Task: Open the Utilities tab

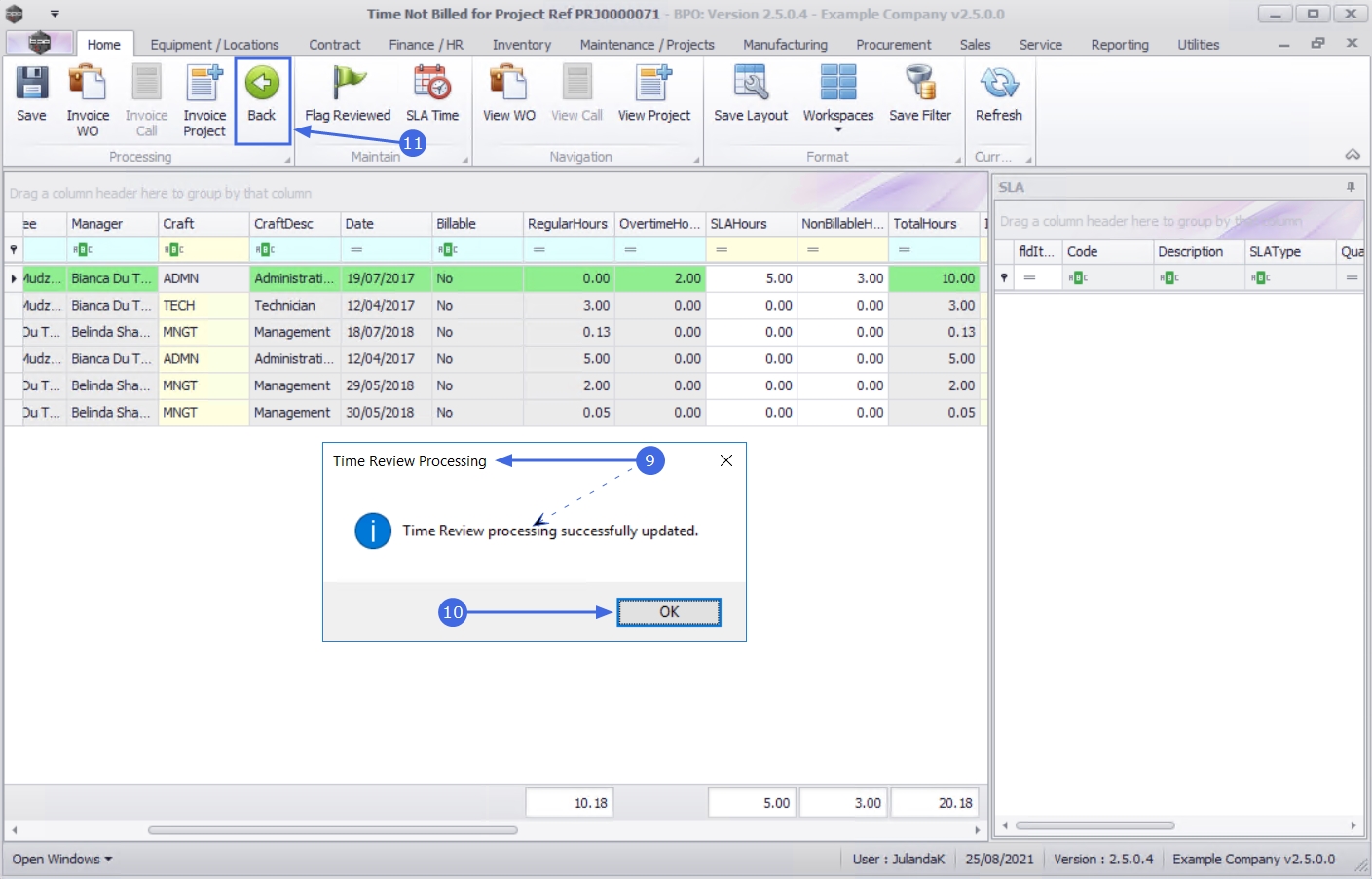Action: (1199, 45)
